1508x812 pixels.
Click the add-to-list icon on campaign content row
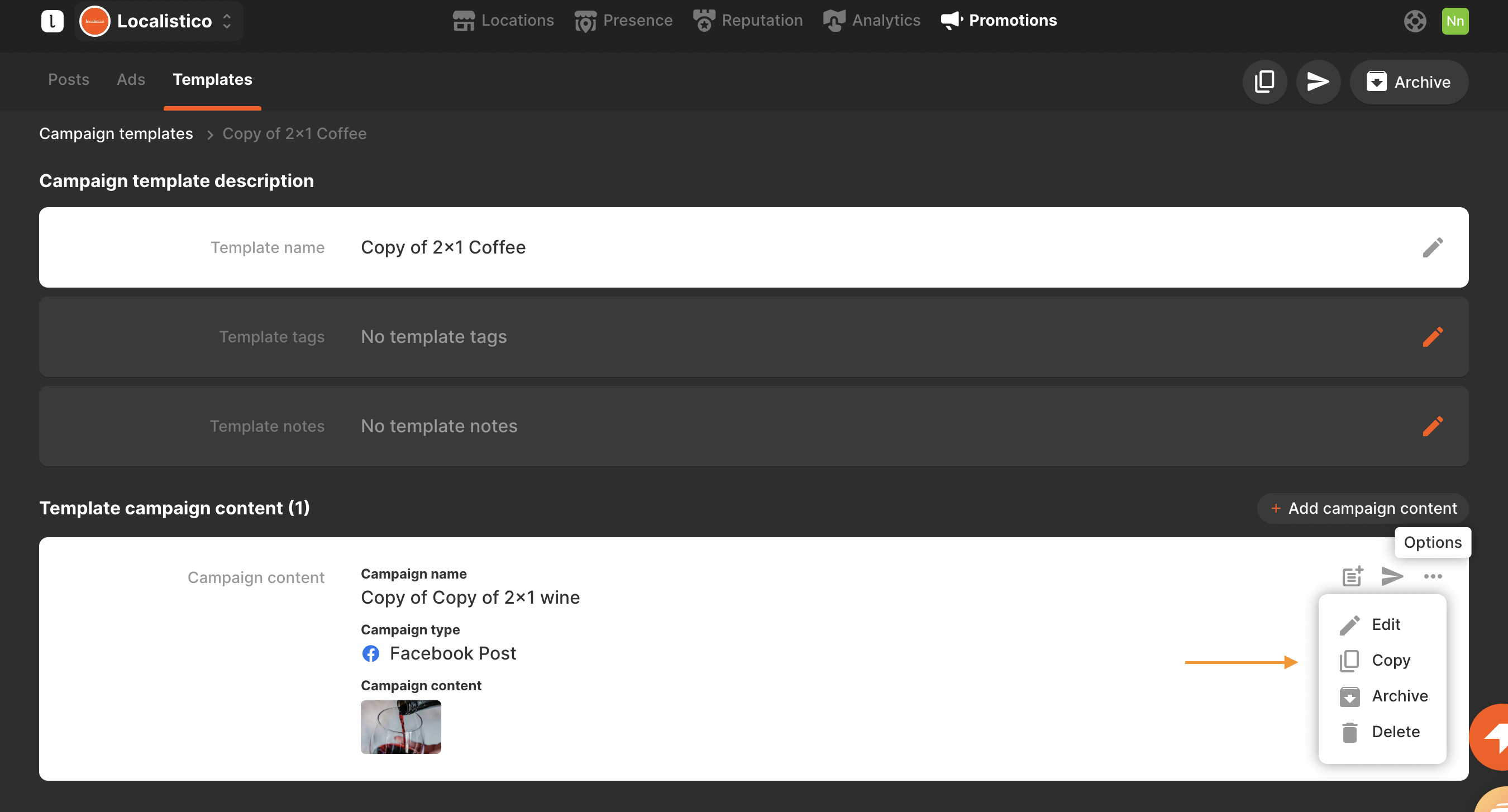pos(1352,576)
